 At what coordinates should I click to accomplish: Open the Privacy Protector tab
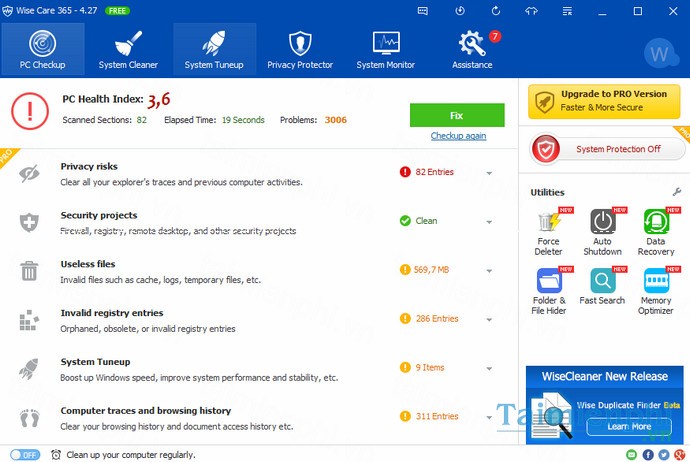tap(300, 50)
